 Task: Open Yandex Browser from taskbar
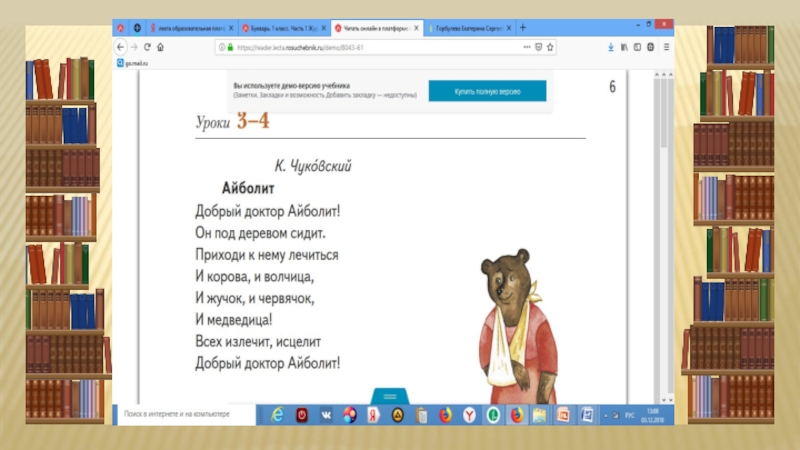pyautogui.click(x=469, y=415)
